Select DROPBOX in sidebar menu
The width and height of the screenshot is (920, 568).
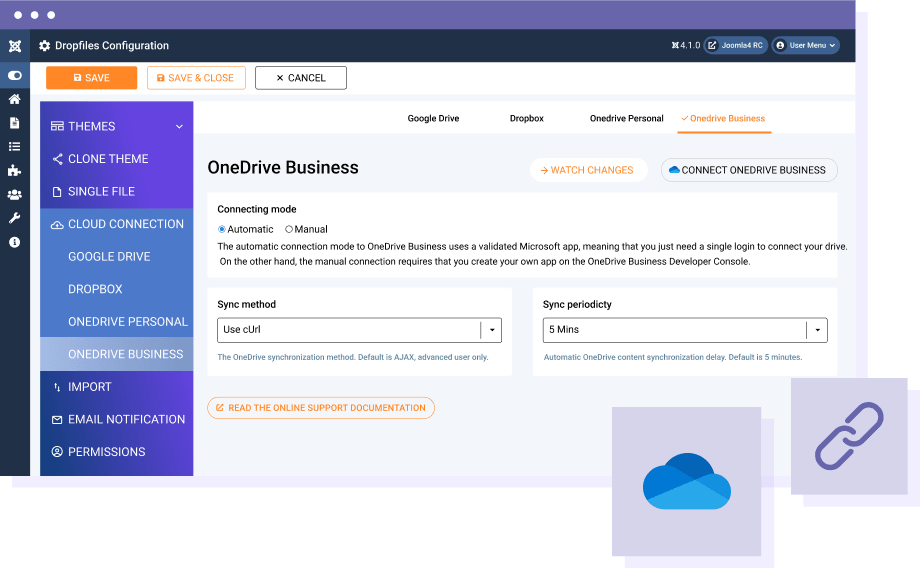(x=95, y=289)
